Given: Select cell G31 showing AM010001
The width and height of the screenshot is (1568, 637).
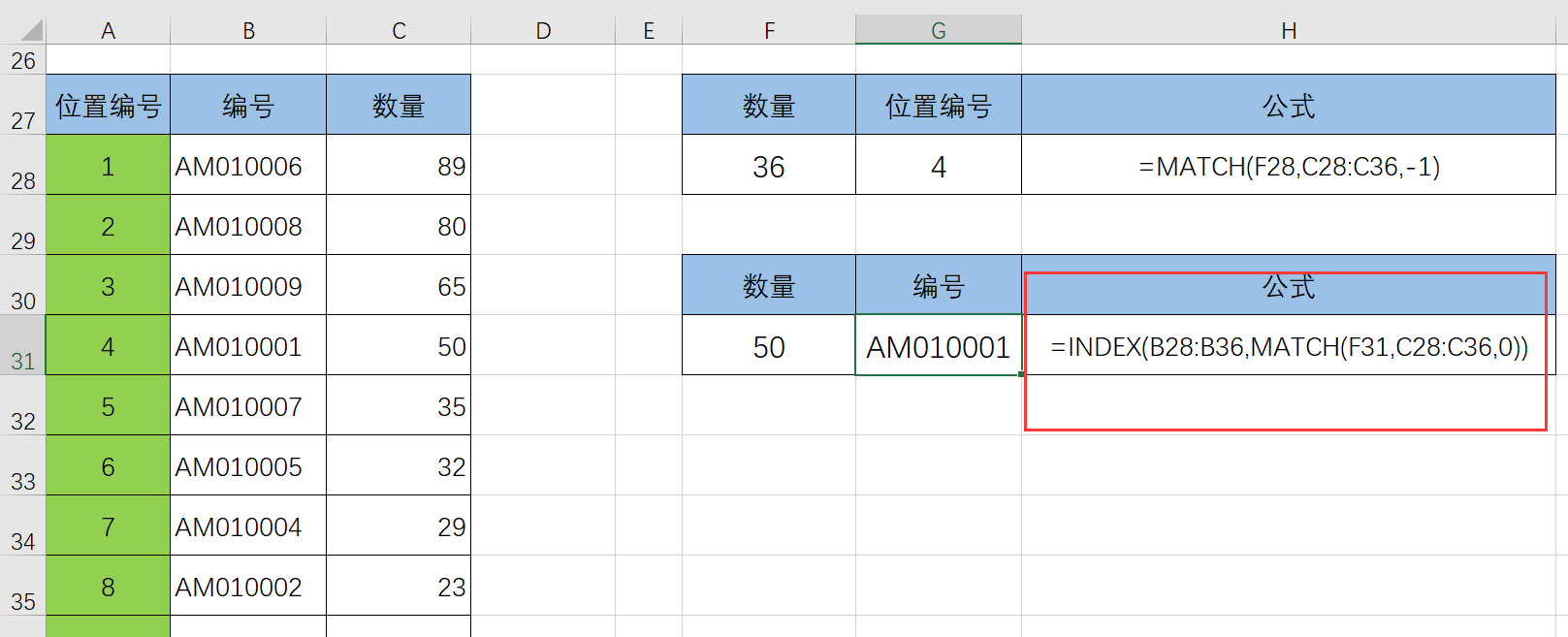Looking at the screenshot, I should tap(939, 345).
